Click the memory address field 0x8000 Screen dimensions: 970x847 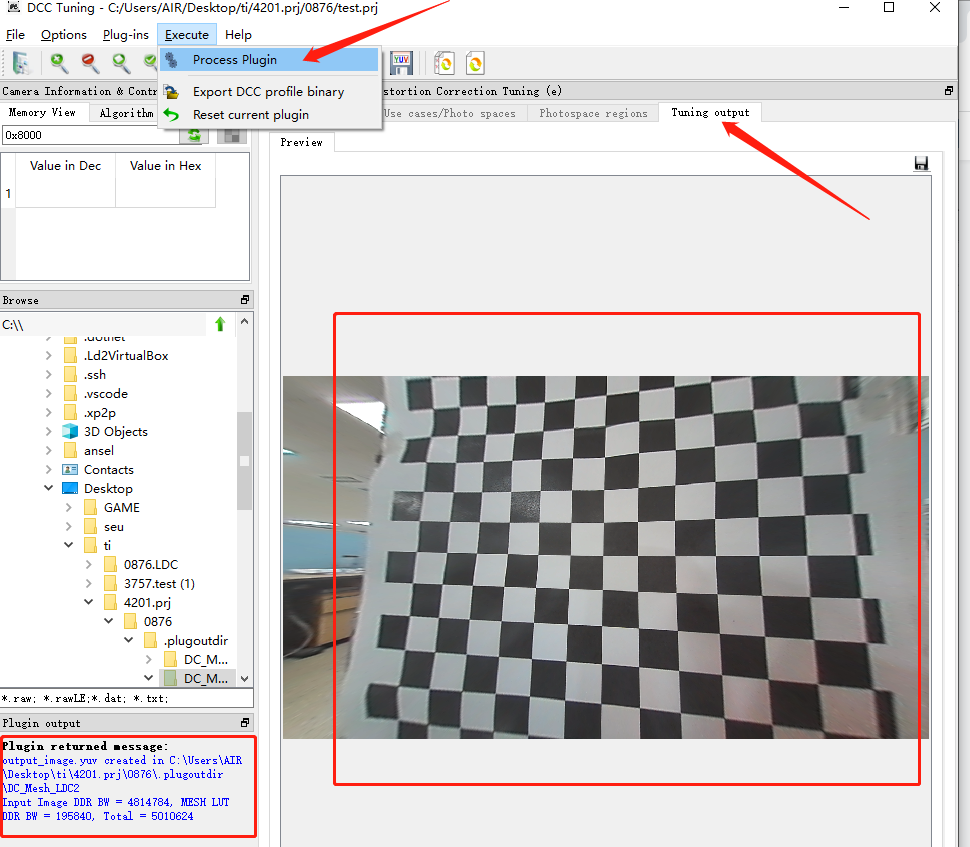(90, 135)
